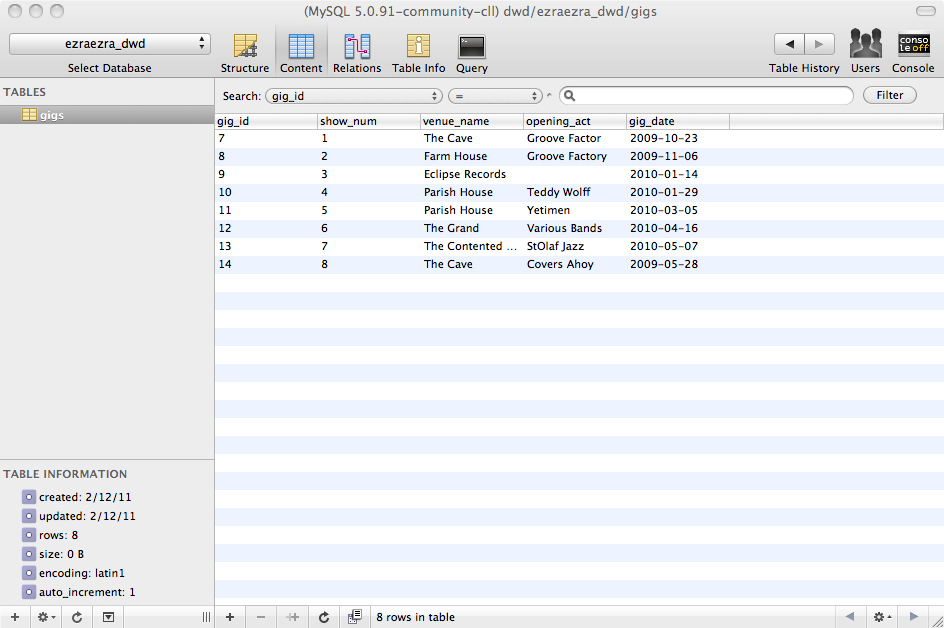Select the StOlaf Jazz cell
944x628 pixels.
click(x=575, y=246)
